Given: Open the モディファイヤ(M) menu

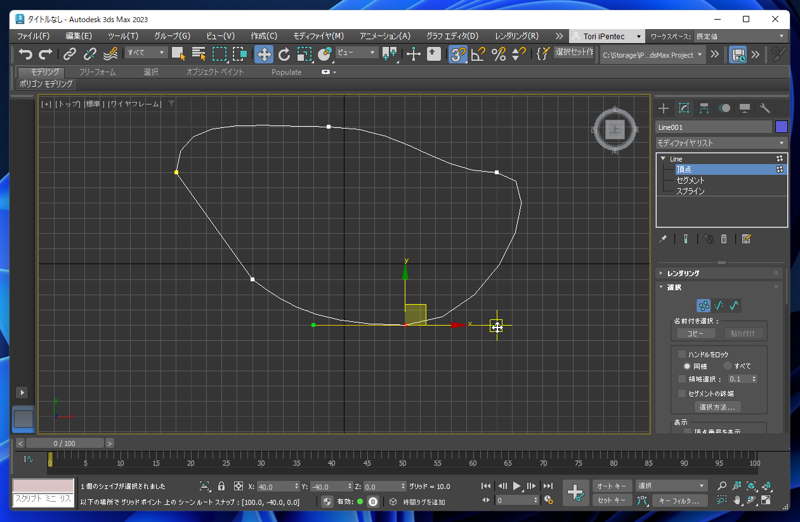Looking at the screenshot, I should [318, 36].
